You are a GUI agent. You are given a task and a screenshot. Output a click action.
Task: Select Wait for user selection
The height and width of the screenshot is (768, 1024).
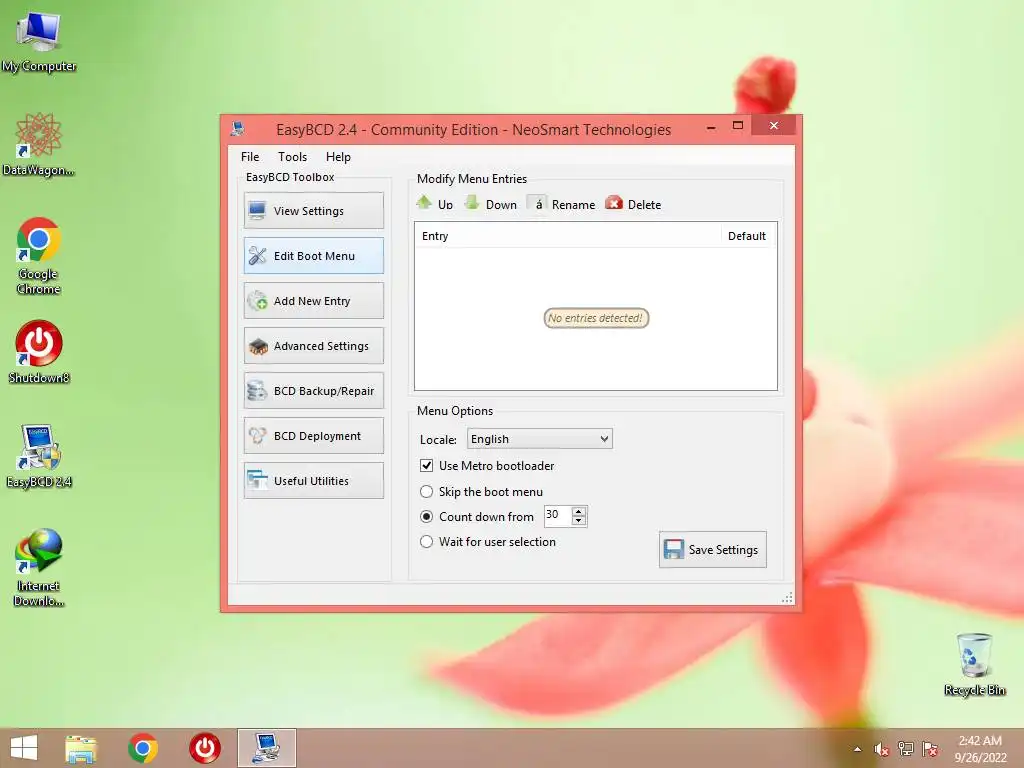point(426,541)
